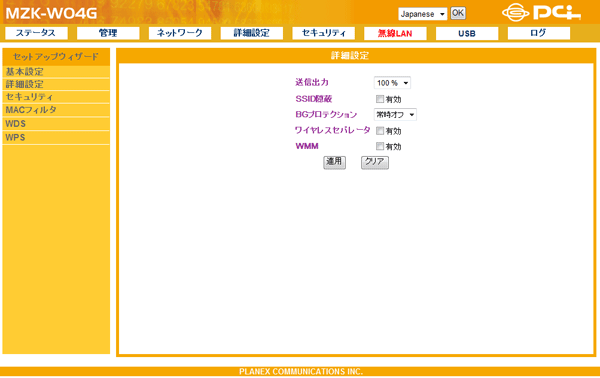Toggle the ワイヤレスセパレータ 有効 checkbox
This screenshot has height=378, width=600.
pyautogui.click(x=380, y=131)
